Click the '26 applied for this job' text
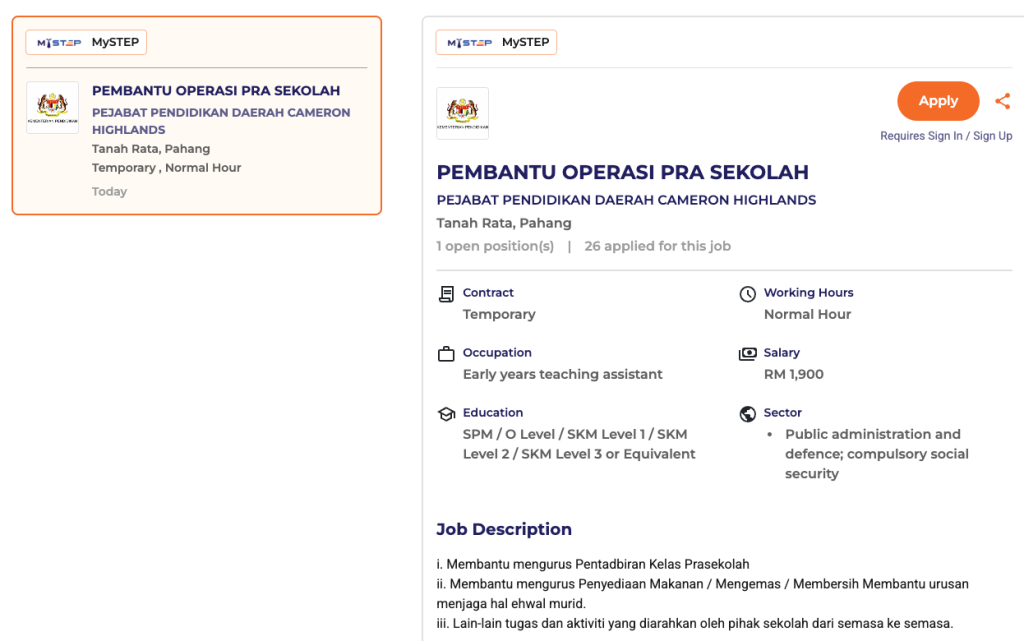 pyautogui.click(x=657, y=246)
